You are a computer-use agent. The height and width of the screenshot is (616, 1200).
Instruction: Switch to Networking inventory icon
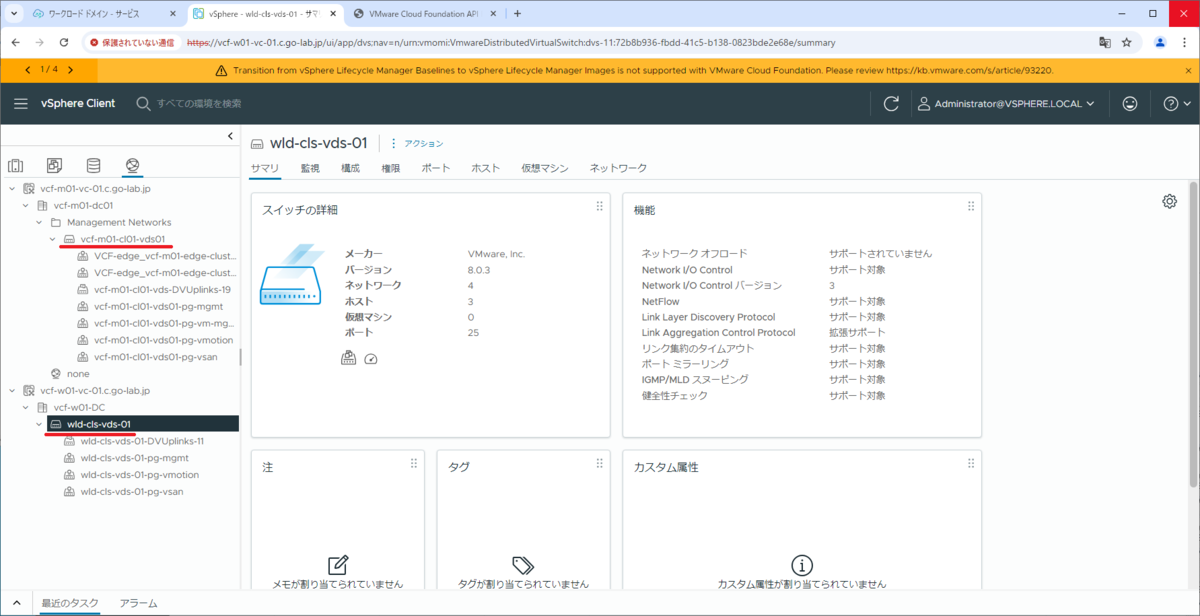132,166
